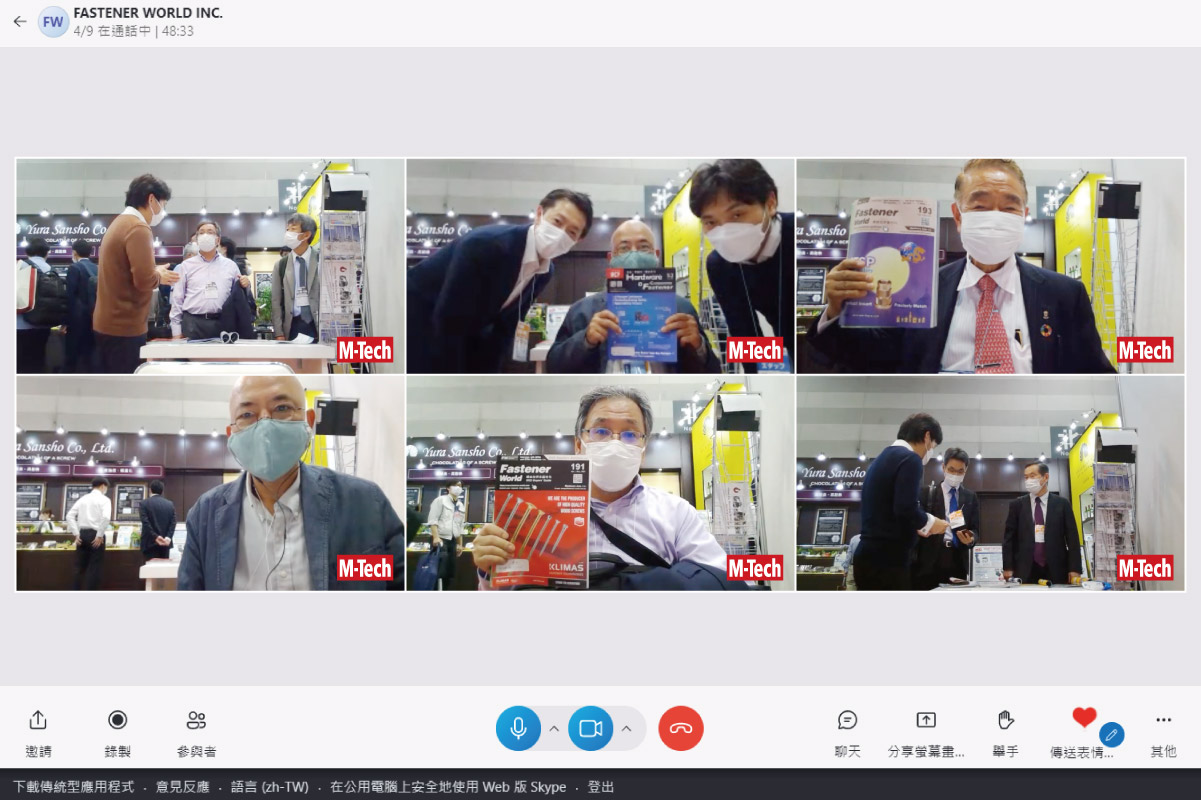
Task: Expand camera options chevron
Action: [626, 728]
